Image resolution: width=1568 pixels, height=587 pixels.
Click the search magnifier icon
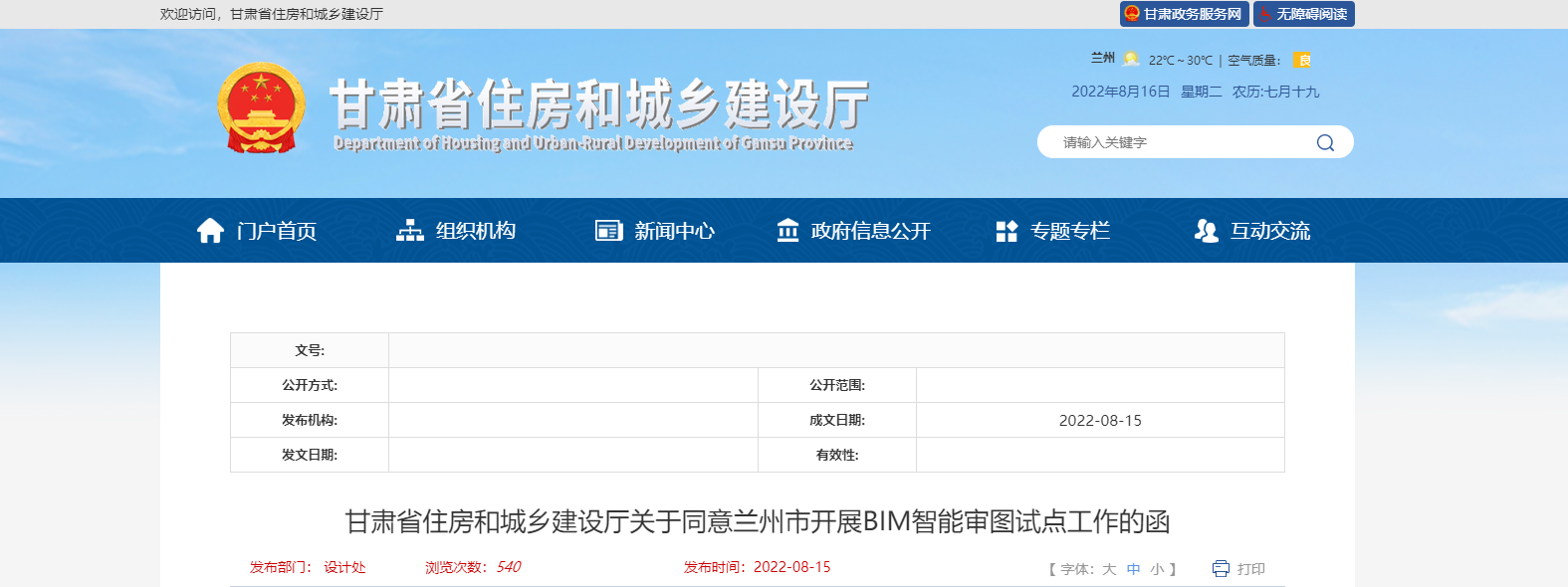(1325, 142)
